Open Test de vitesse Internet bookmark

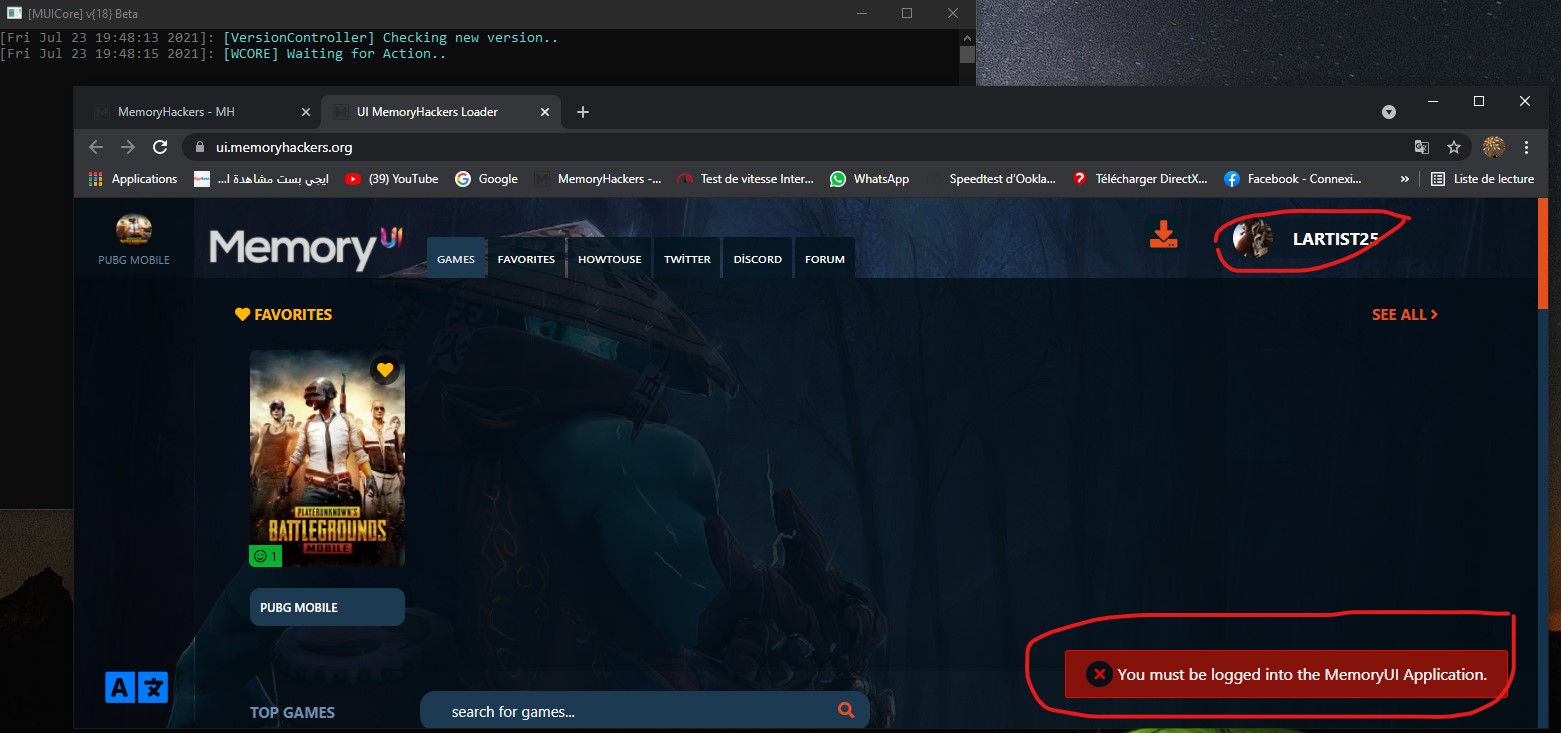tap(746, 179)
